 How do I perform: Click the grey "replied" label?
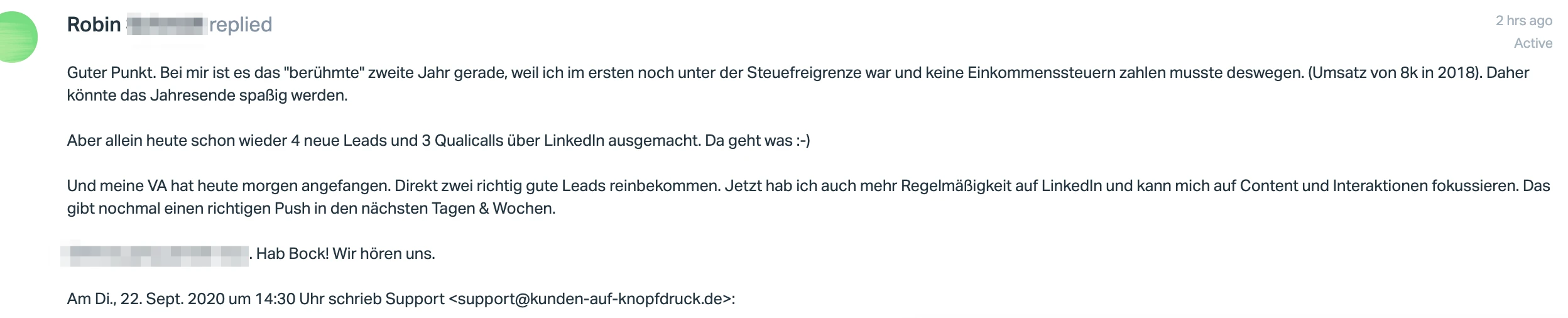[x=241, y=25]
